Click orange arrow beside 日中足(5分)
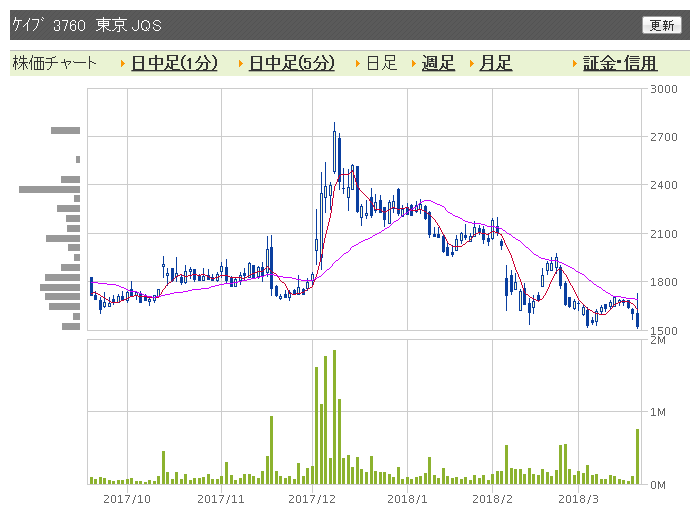This screenshot has height=524, width=698. click(241, 64)
